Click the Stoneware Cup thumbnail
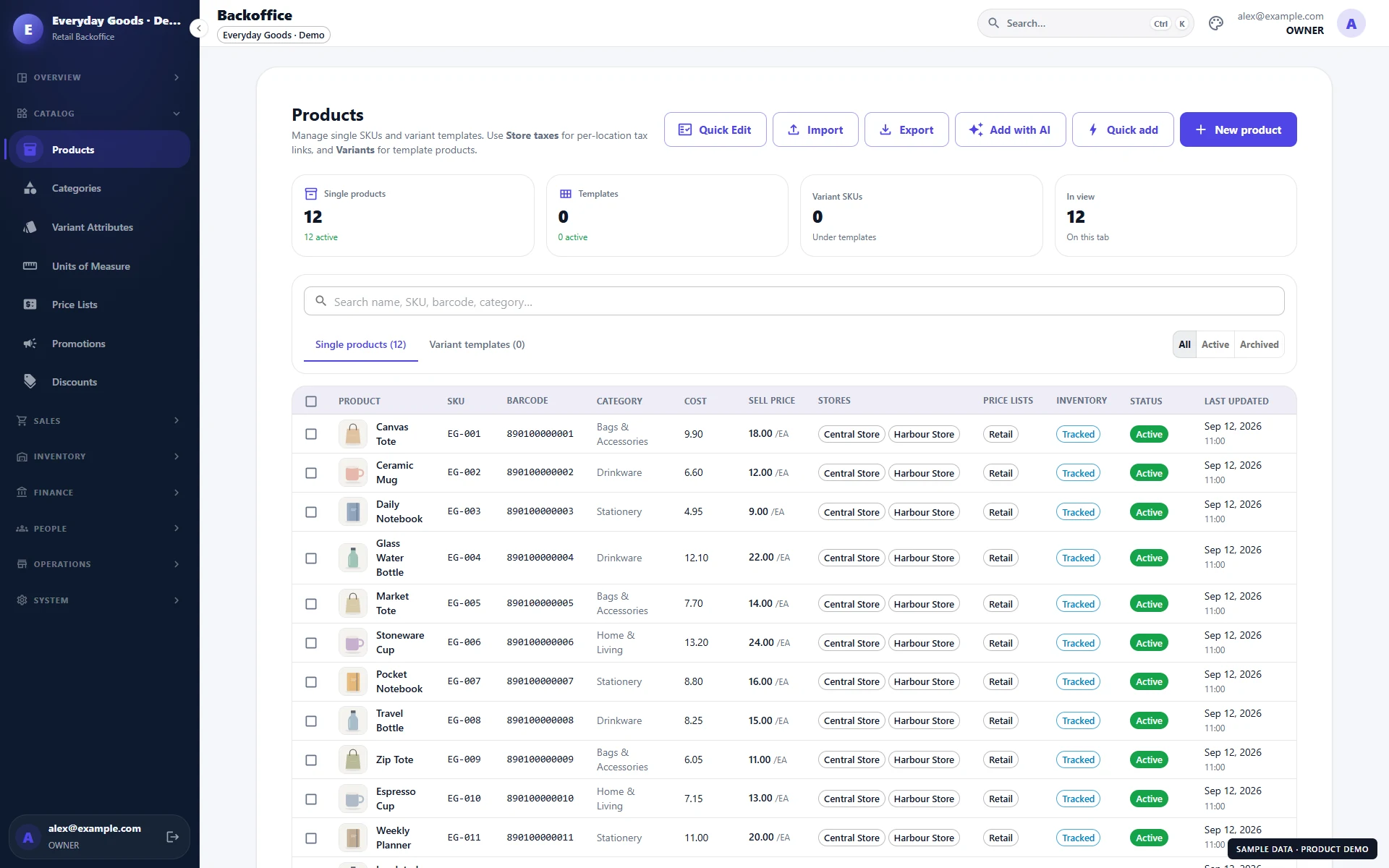The height and width of the screenshot is (868, 1389). 353,642
